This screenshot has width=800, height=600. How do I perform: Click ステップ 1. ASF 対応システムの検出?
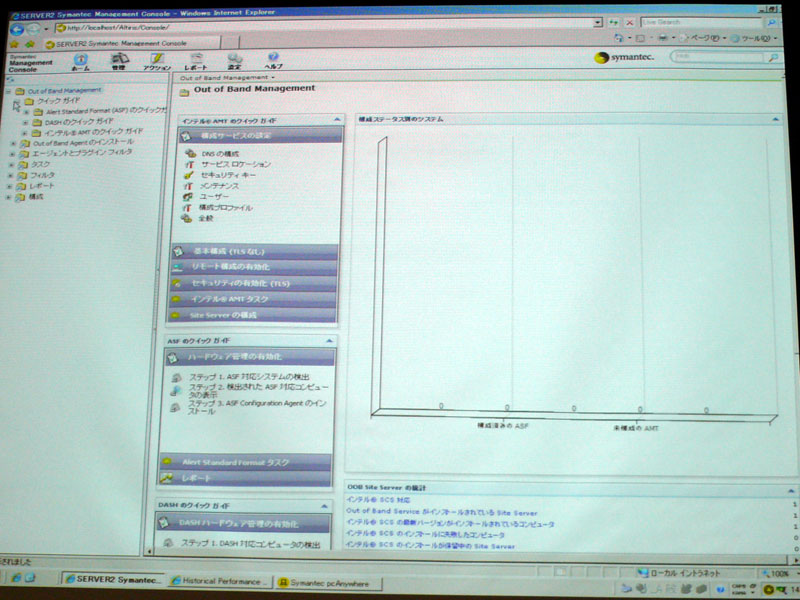(249, 377)
